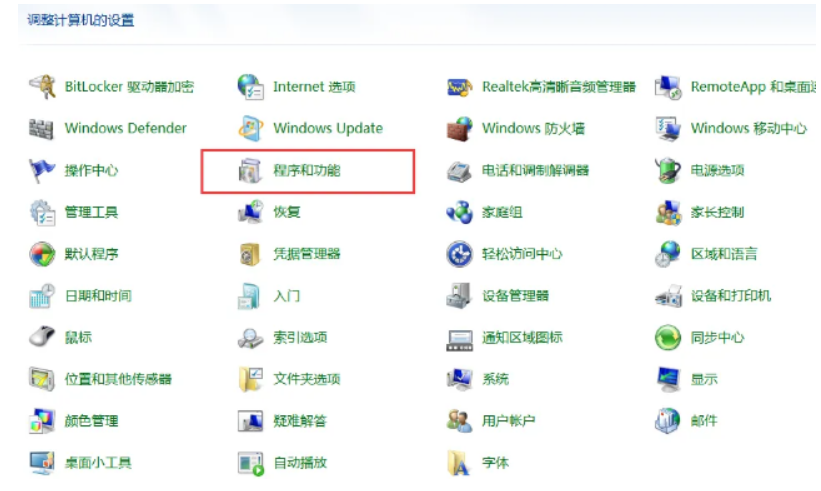The width and height of the screenshot is (821, 491).
Task: Click the 家庭组 spheres icon
Action: coord(459,212)
